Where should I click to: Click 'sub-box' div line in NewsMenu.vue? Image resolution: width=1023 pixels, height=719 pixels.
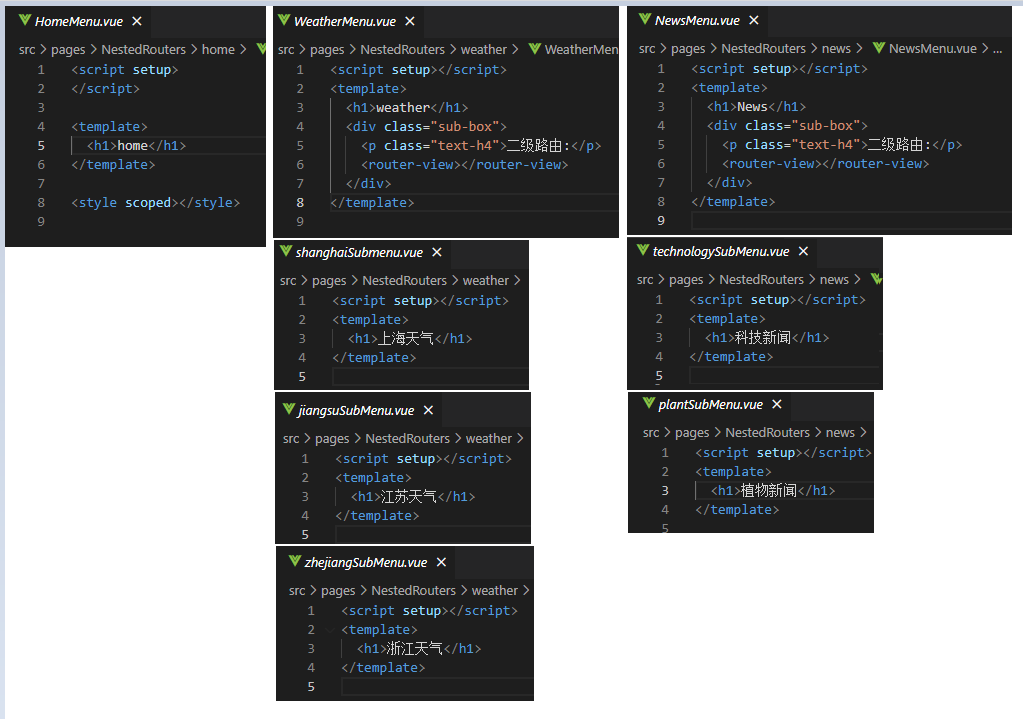coord(787,126)
